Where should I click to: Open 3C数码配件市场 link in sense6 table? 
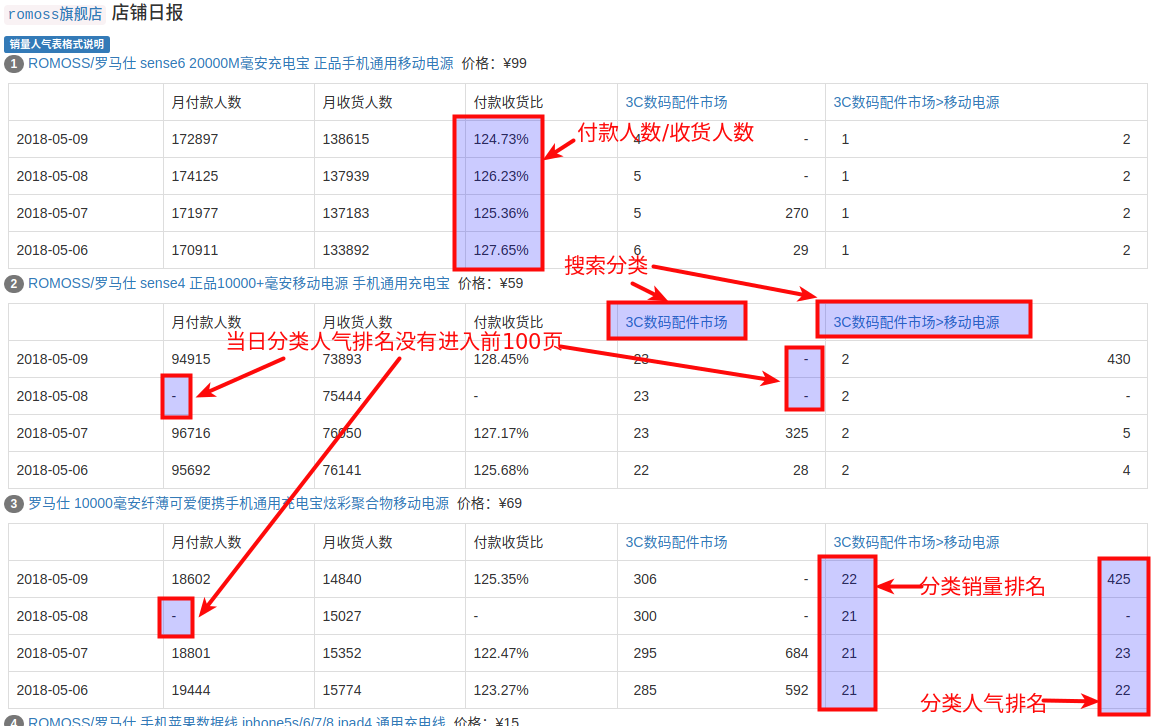tap(676, 102)
